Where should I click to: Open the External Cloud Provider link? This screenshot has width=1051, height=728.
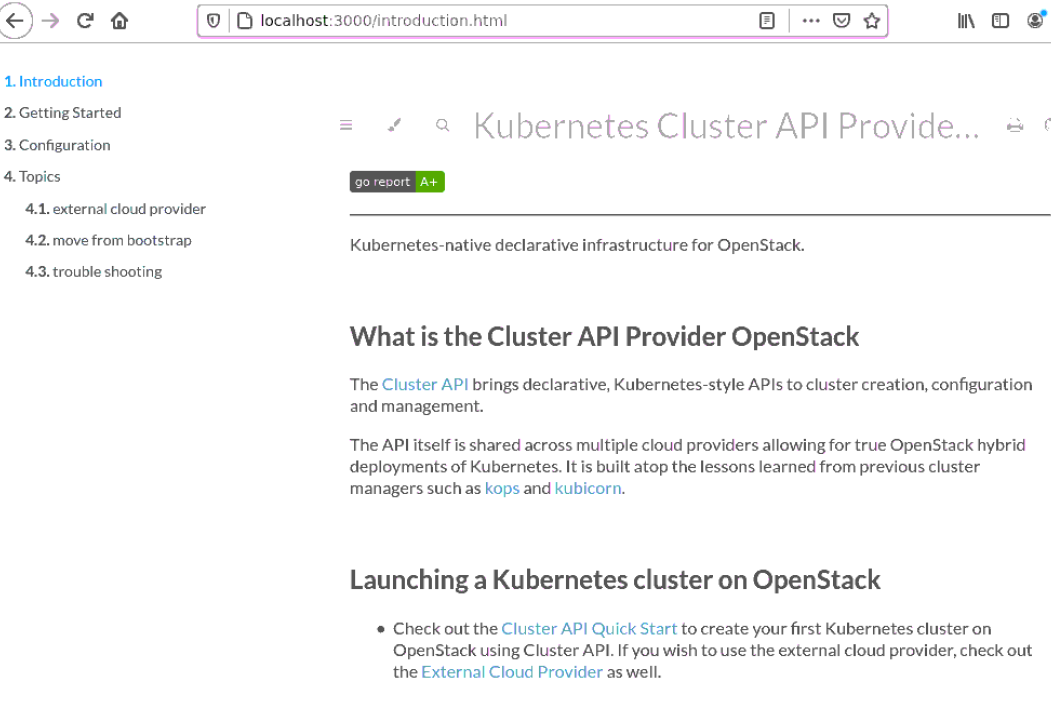click(x=512, y=672)
